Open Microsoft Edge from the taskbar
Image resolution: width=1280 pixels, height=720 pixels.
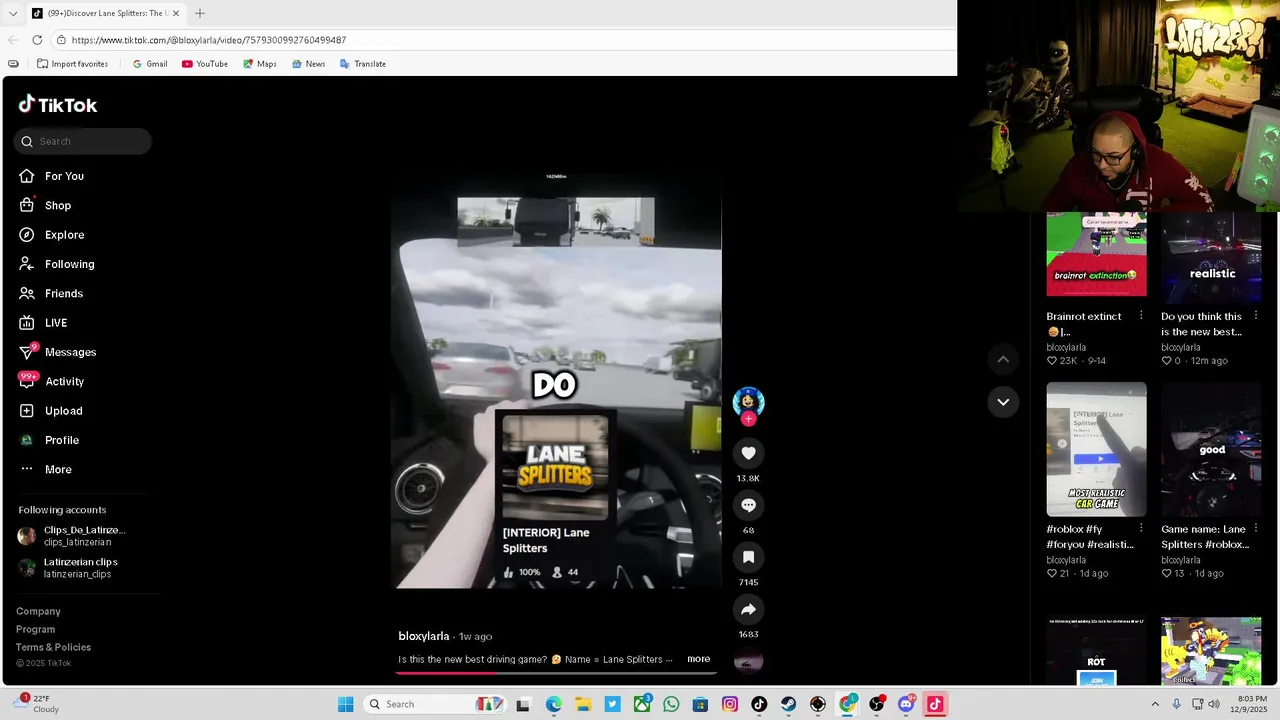553,704
